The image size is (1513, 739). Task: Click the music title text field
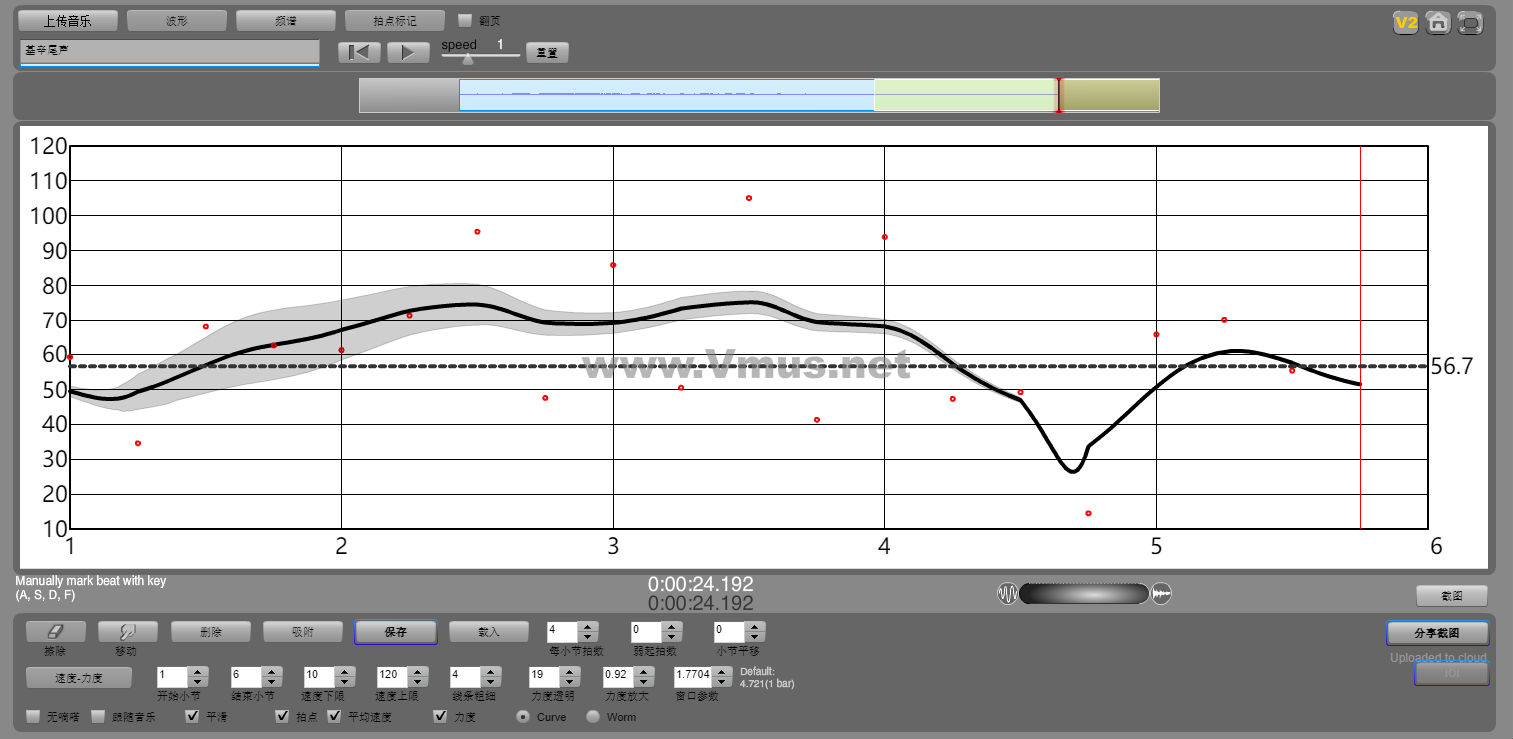[x=169, y=51]
